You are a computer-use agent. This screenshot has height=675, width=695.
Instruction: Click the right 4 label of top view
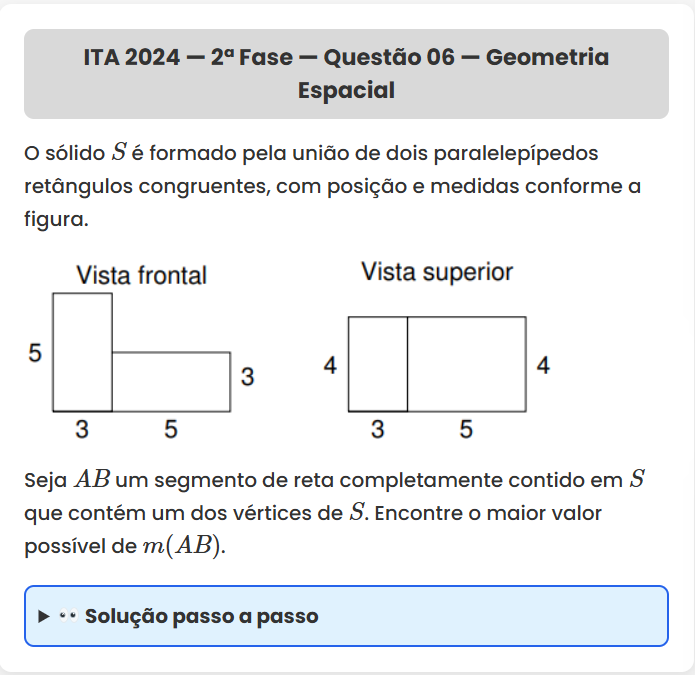tap(543, 366)
